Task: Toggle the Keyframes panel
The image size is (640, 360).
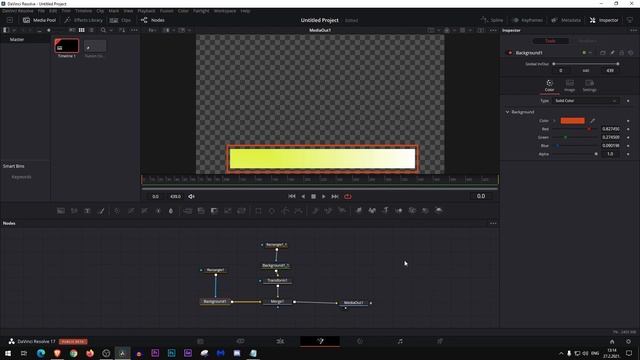Action: pos(528,20)
